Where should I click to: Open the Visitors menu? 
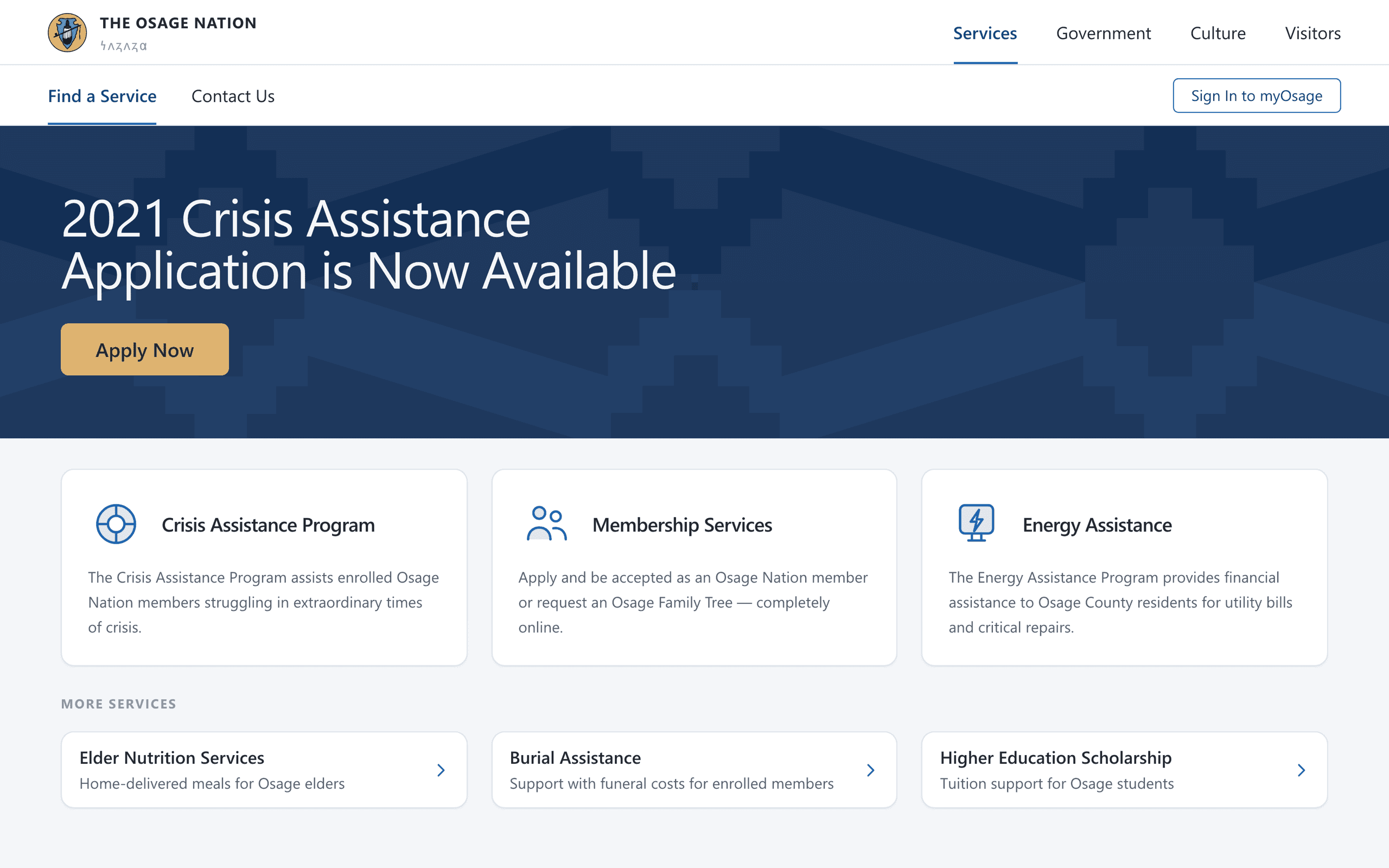[x=1312, y=33]
